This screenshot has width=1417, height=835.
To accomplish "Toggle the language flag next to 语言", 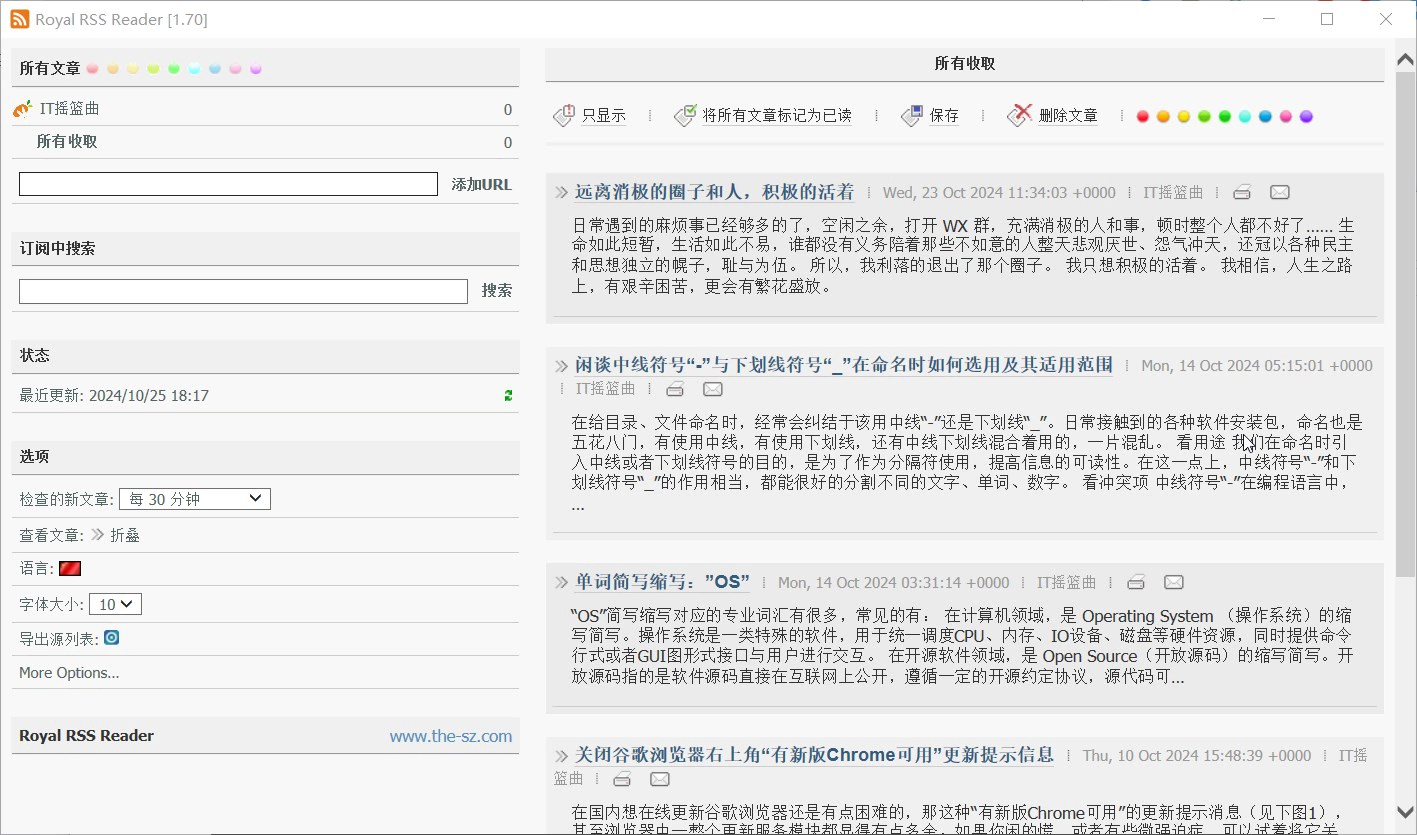I will (70, 568).
